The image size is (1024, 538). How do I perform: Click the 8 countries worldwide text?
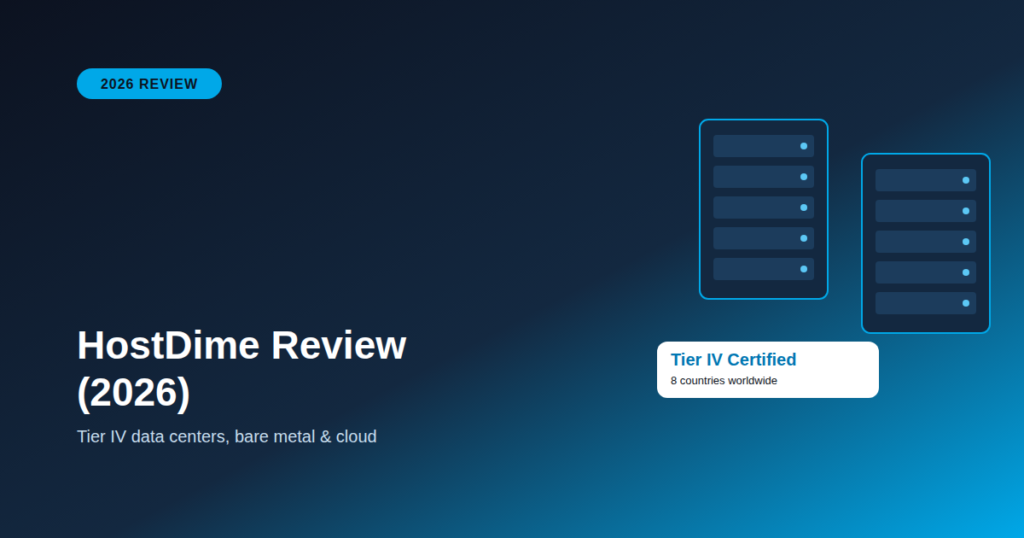coord(724,381)
